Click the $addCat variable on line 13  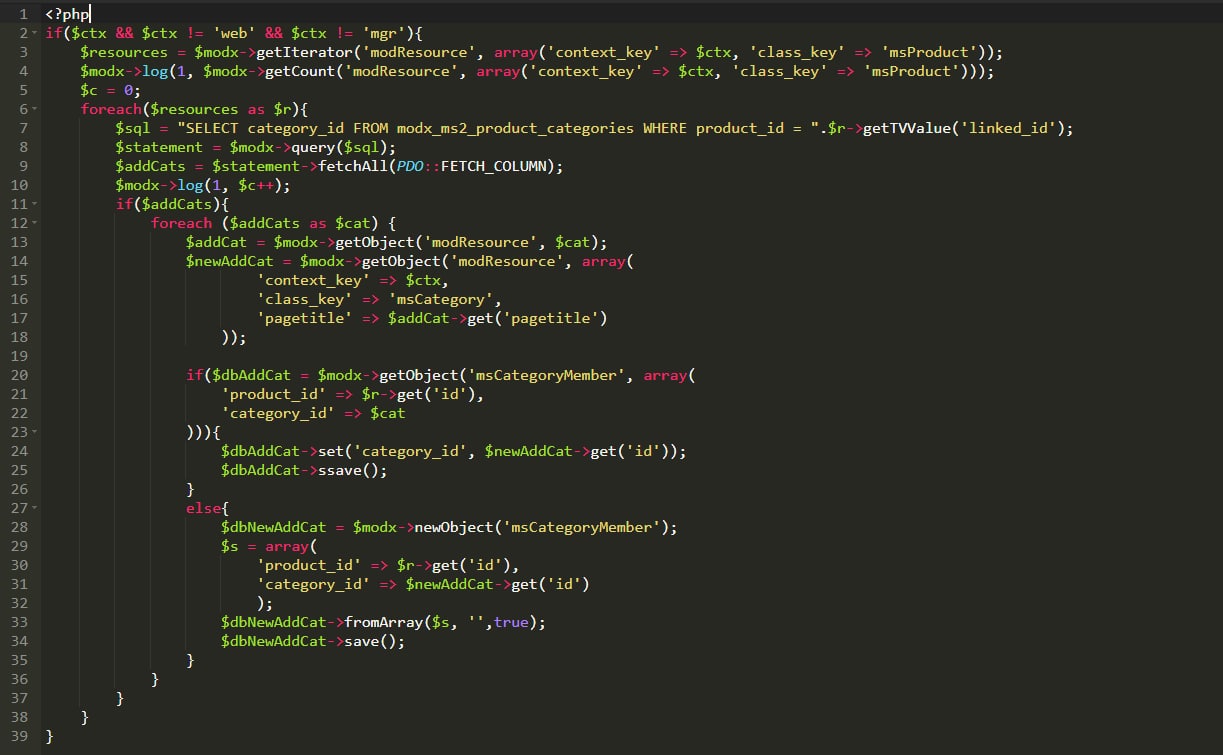point(216,242)
